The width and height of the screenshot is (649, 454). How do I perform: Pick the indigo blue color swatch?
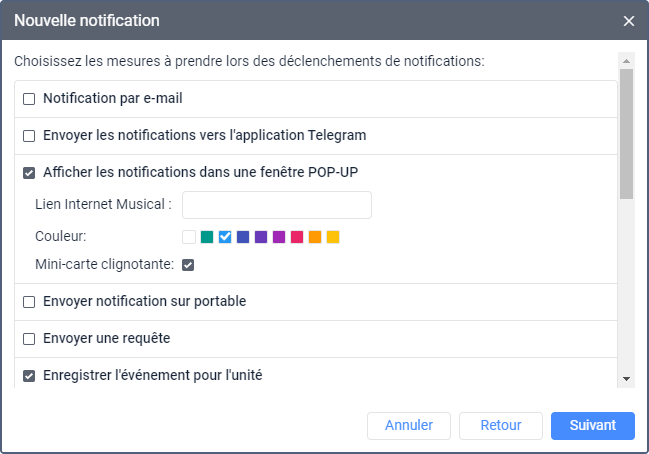click(243, 237)
